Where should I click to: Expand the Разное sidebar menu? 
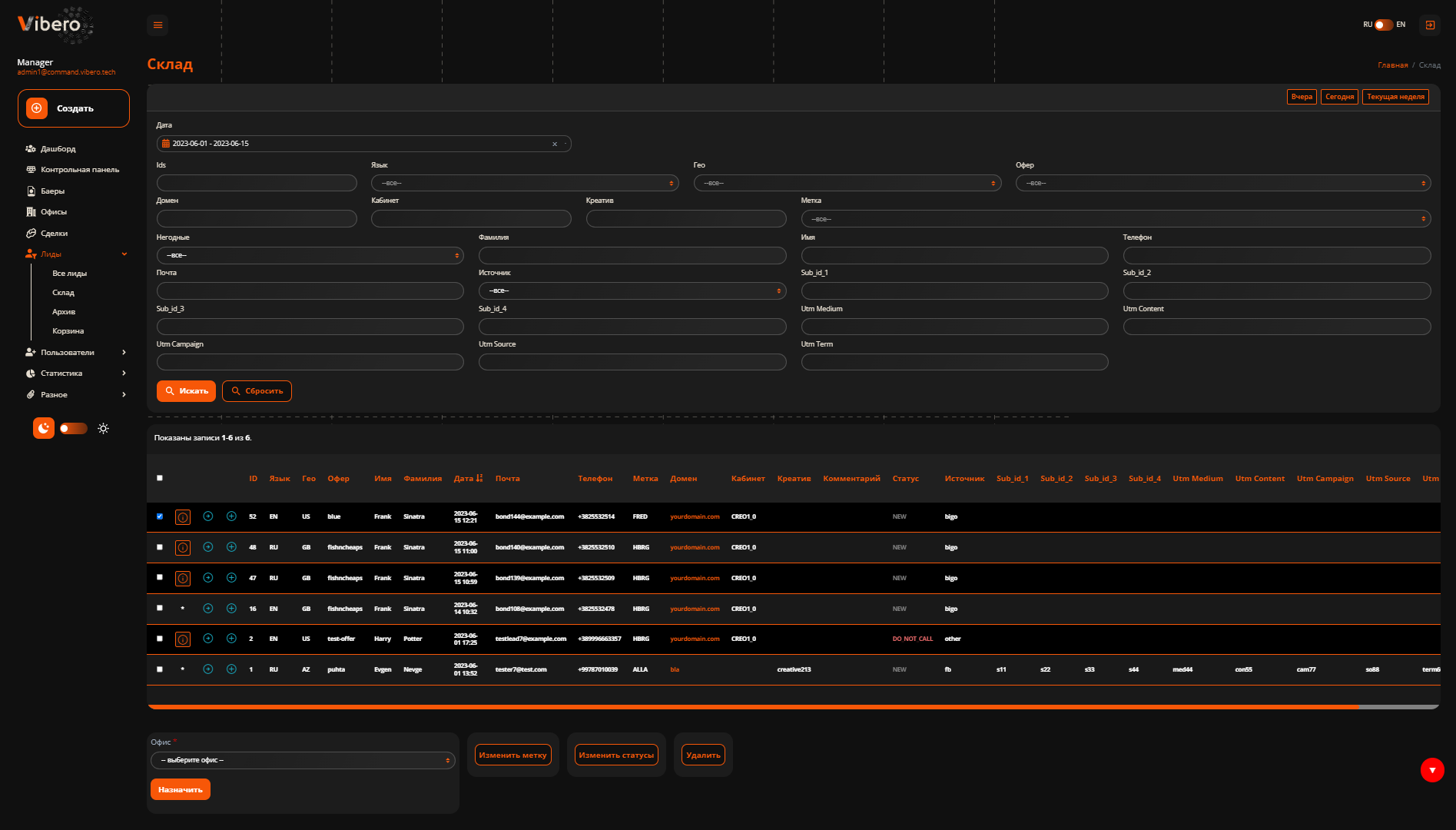click(x=75, y=395)
